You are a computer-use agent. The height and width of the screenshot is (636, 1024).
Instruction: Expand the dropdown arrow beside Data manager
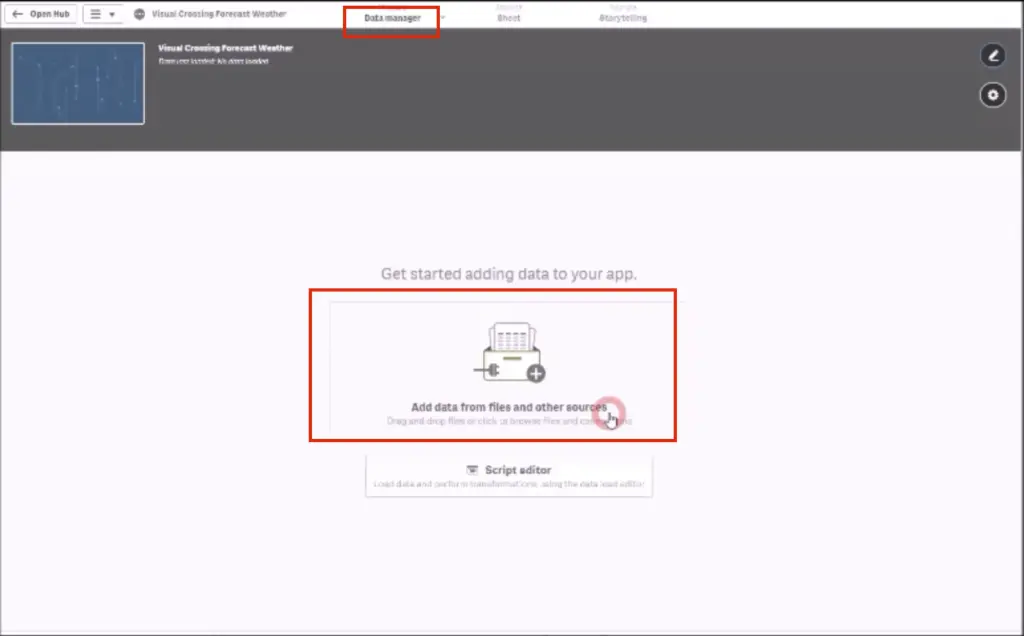pyautogui.click(x=443, y=18)
